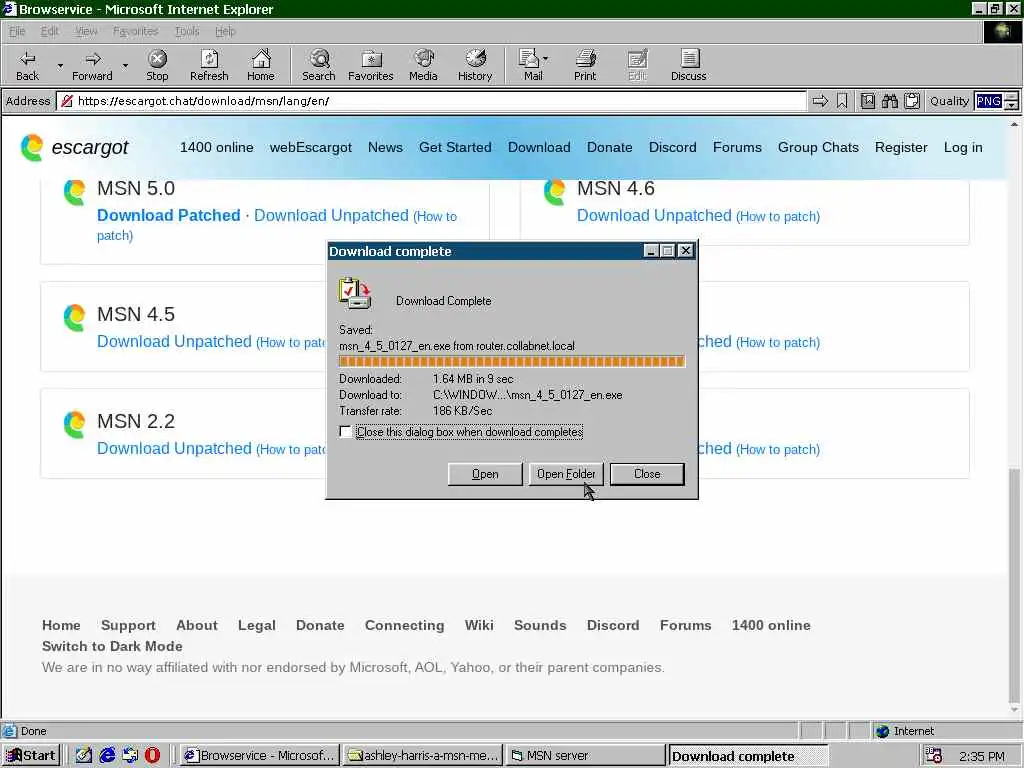Switch to ashley-harris-a-msn-me taskbar folder
Image resolution: width=1024 pixels, height=768 pixels.
(423, 756)
